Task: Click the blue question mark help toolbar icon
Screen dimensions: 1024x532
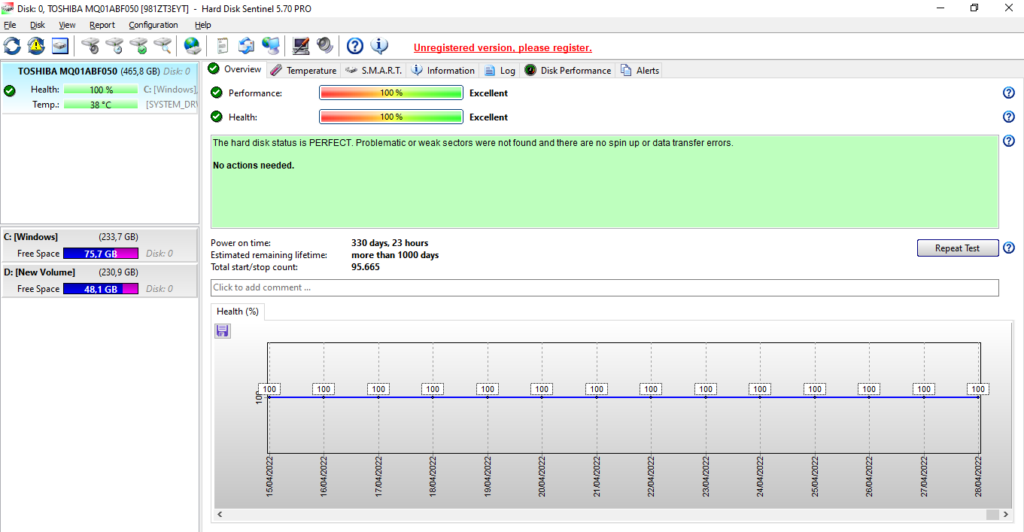Action: (355, 46)
